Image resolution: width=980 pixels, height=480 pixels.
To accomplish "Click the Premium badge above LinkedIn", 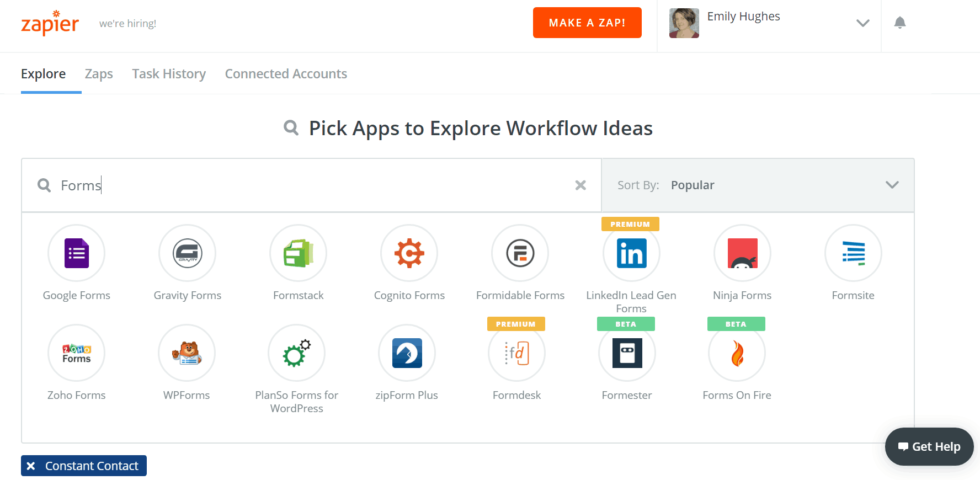I will (x=630, y=224).
